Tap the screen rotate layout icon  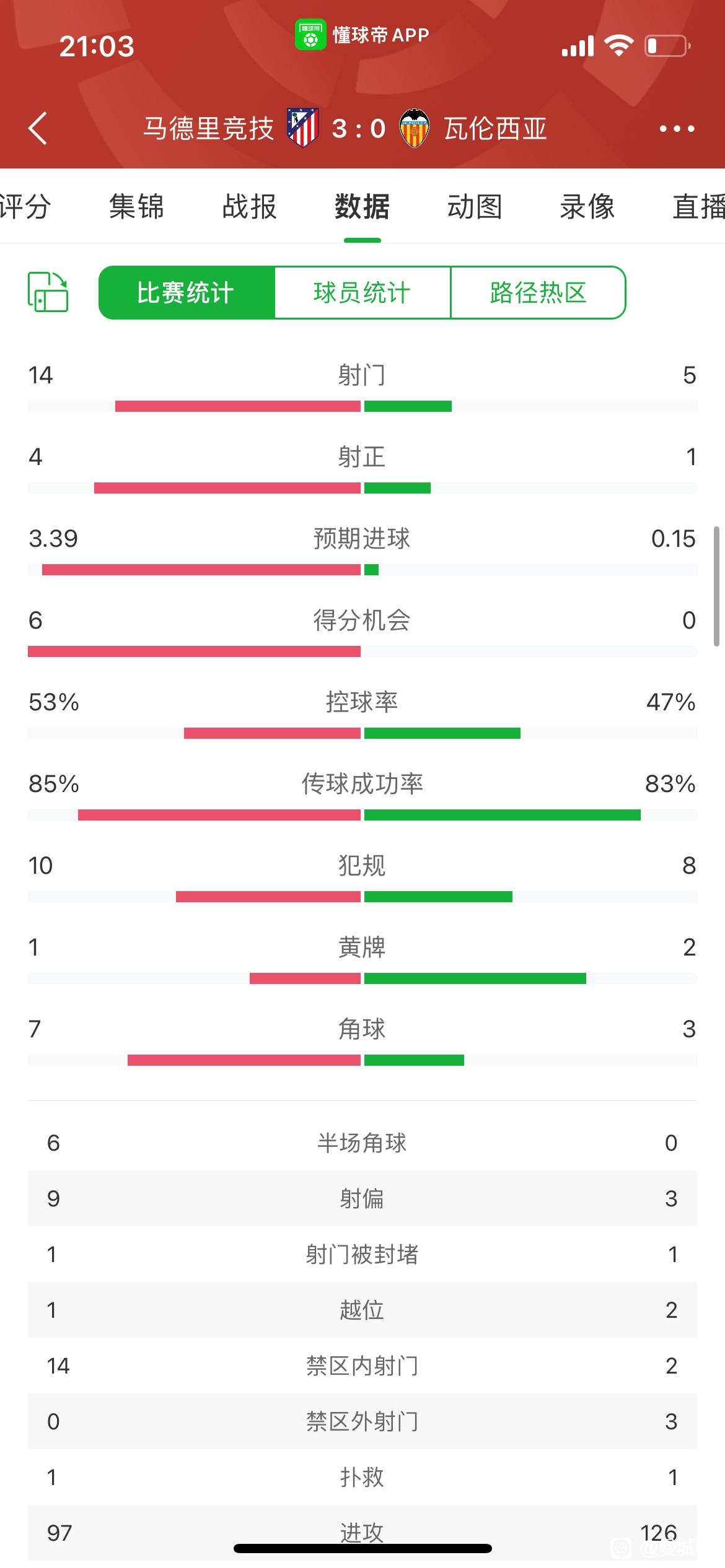(48, 292)
